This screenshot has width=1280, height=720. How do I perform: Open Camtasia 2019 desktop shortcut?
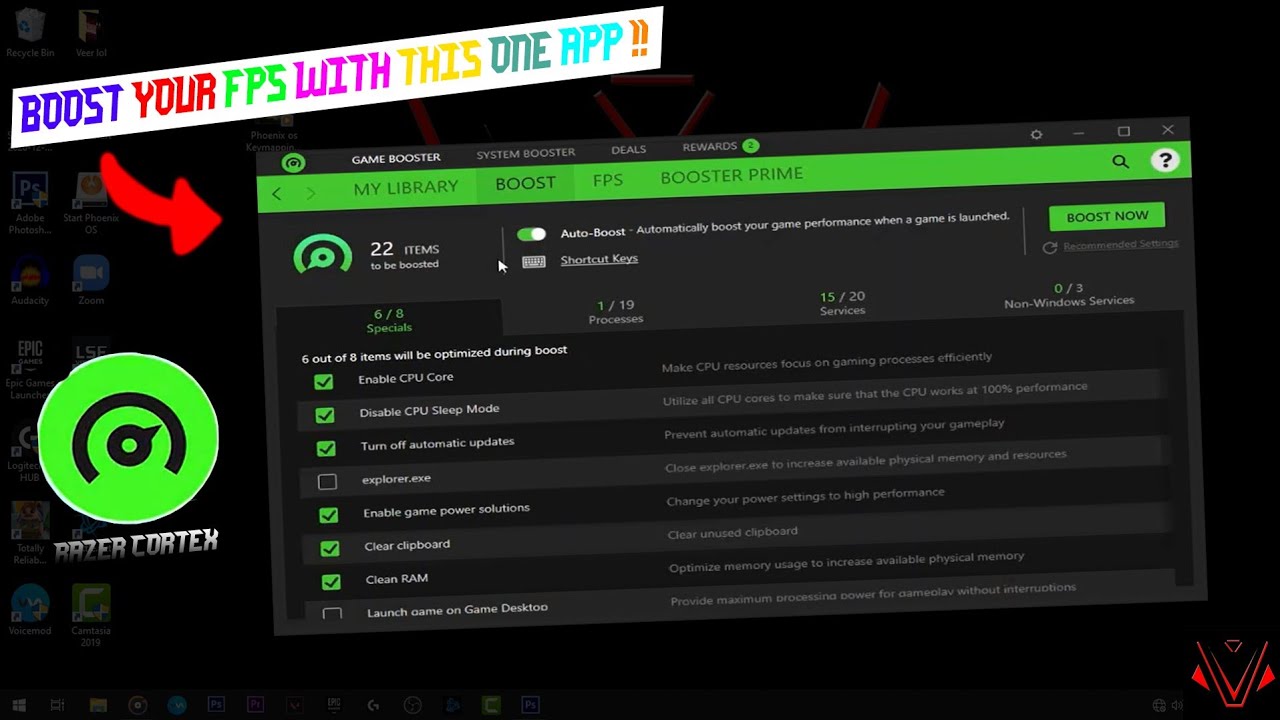click(x=91, y=616)
